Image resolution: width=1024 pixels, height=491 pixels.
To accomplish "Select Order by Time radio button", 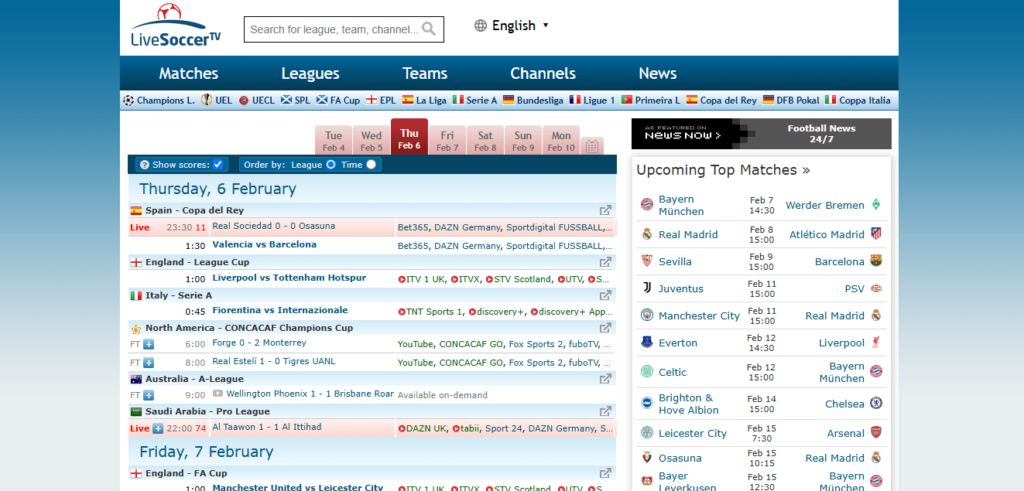I will [371, 165].
